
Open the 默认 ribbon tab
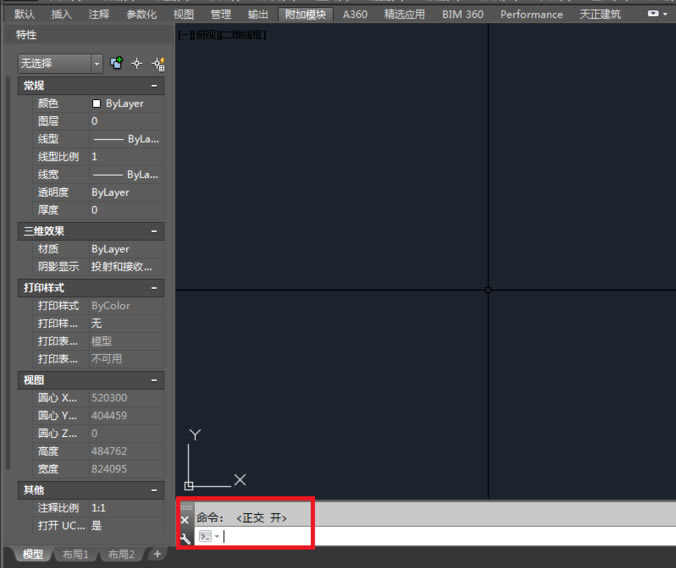[24, 15]
